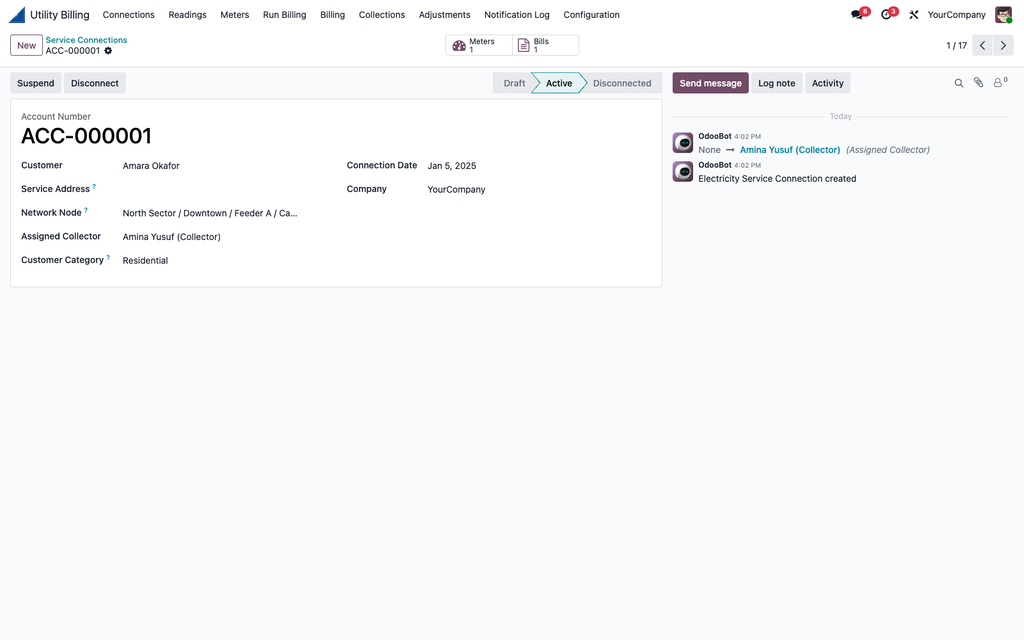Go to previous record arrow
The height and width of the screenshot is (640, 1024).
pyautogui.click(x=982, y=45)
